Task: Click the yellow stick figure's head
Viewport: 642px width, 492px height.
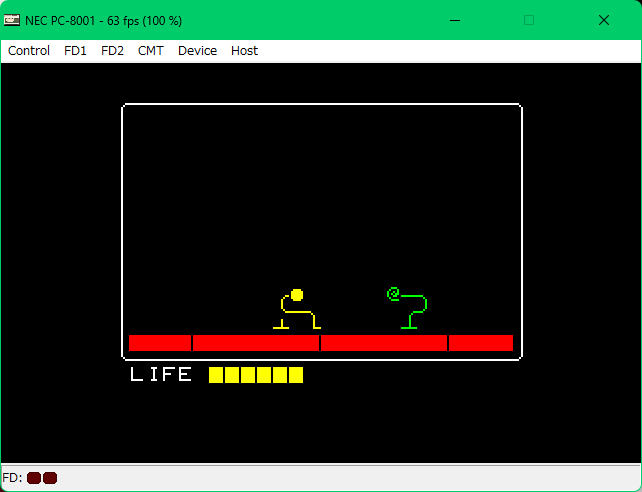Action: coord(297,295)
